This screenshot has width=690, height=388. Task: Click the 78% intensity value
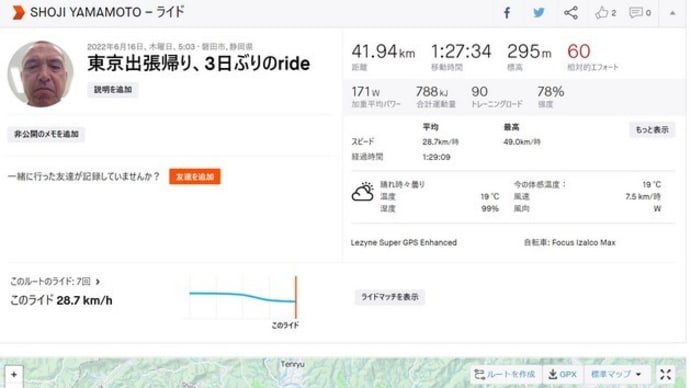tap(551, 92)
